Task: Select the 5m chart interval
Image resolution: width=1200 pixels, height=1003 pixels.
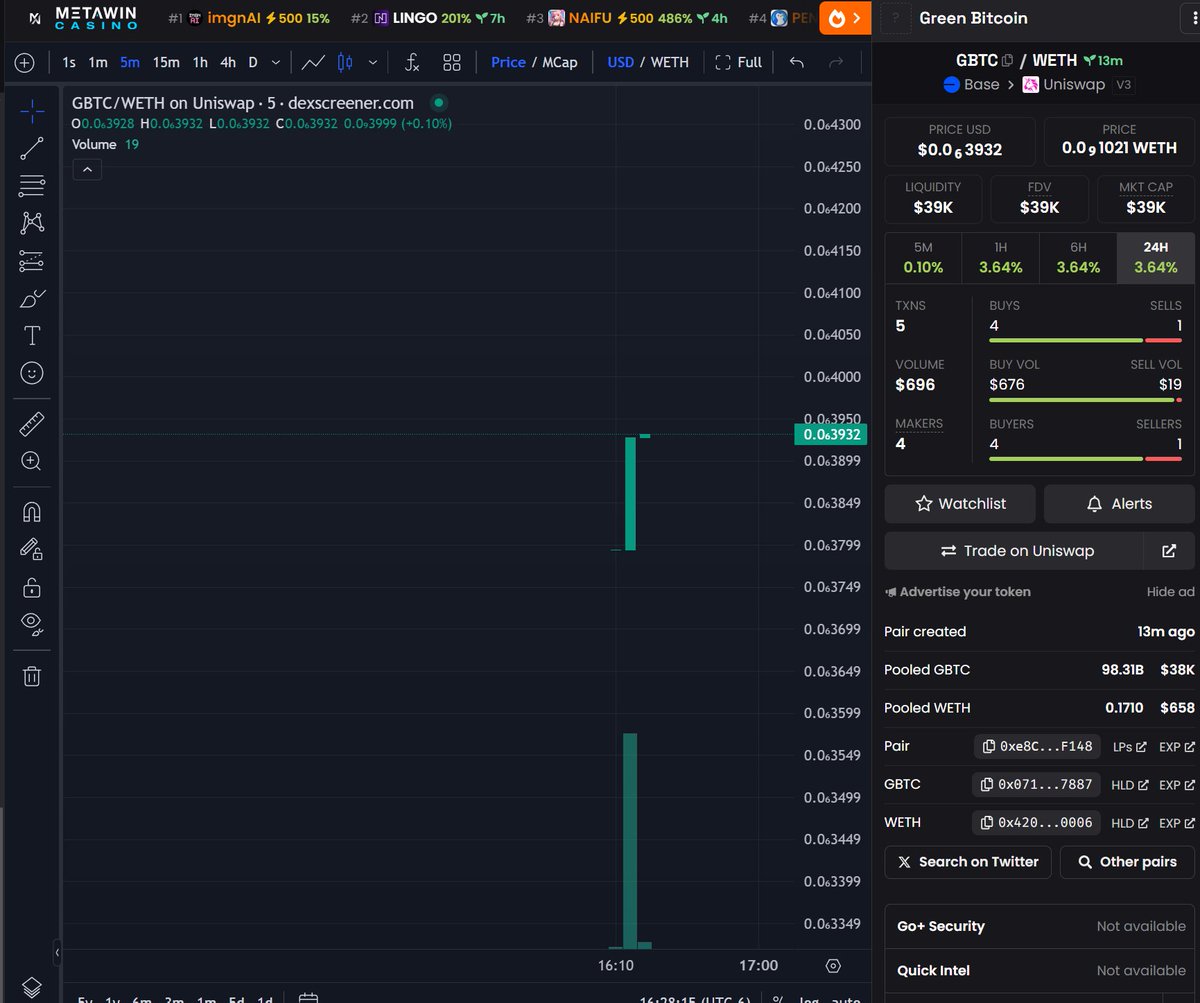Action: (130, 62)
